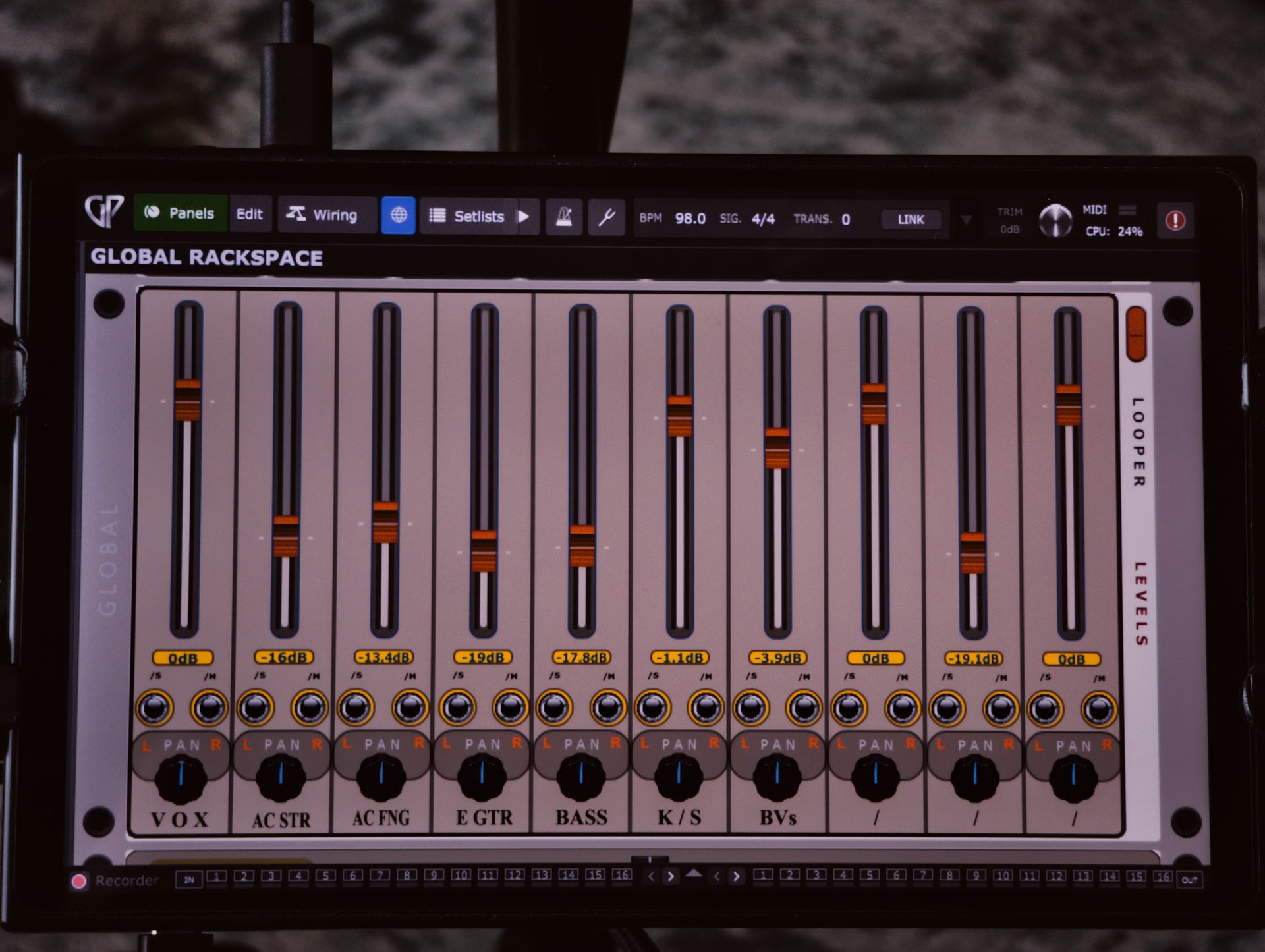The image size is (1265, 952).
Task: Click the left chevron before output 1
Action: pos(717,876)
